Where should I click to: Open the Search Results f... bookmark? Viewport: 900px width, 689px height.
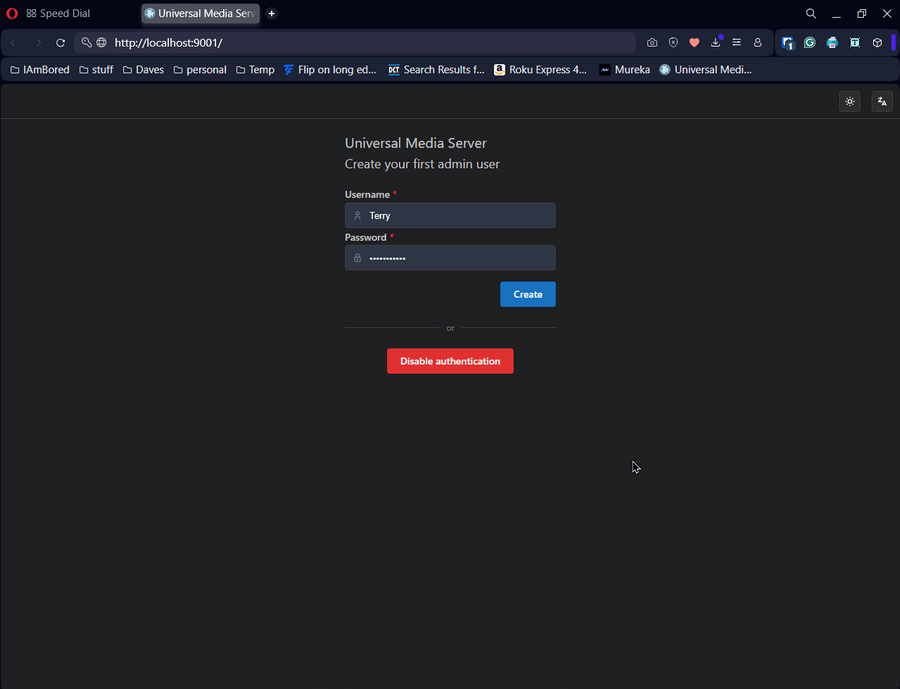pyautogui.click(x=436, y=69)
